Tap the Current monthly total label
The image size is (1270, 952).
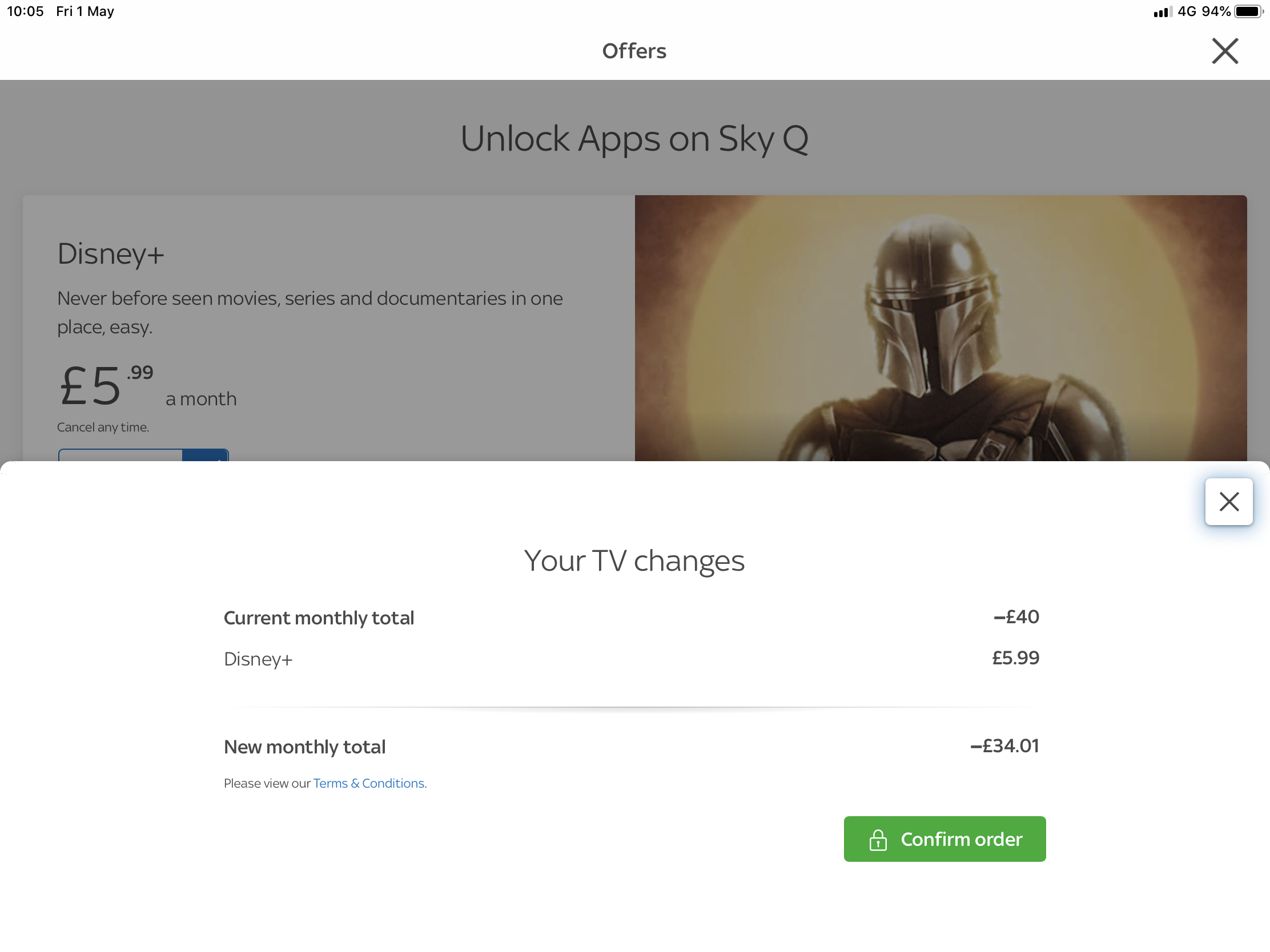tap(319, 618)
